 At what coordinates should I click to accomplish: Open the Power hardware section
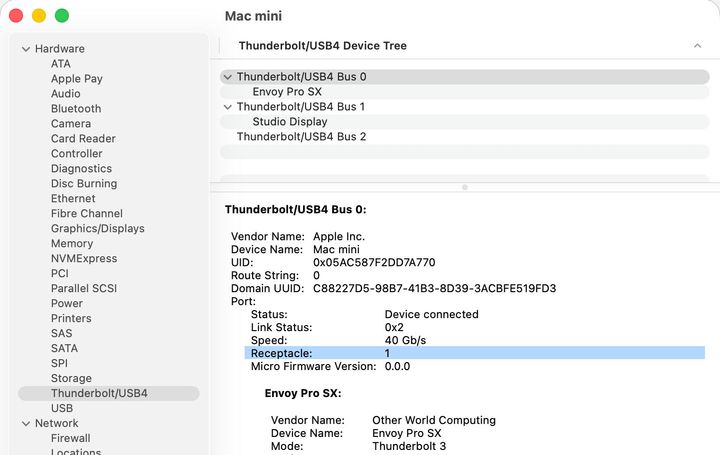(x=67, y=303)
